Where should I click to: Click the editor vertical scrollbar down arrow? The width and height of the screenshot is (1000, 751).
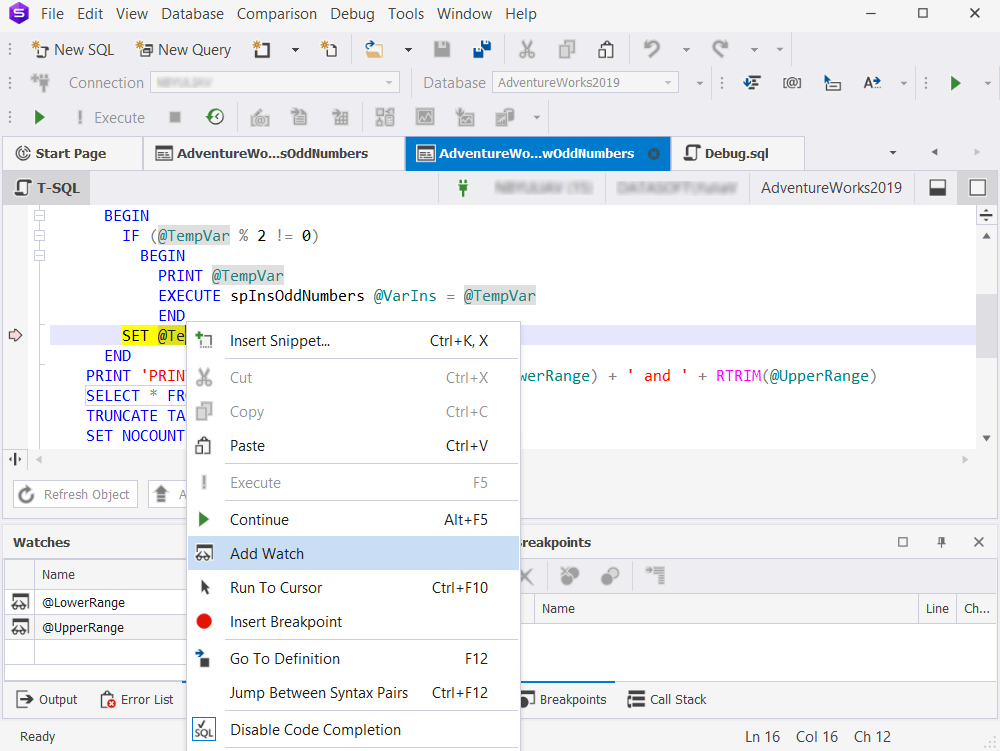point(987,438)
